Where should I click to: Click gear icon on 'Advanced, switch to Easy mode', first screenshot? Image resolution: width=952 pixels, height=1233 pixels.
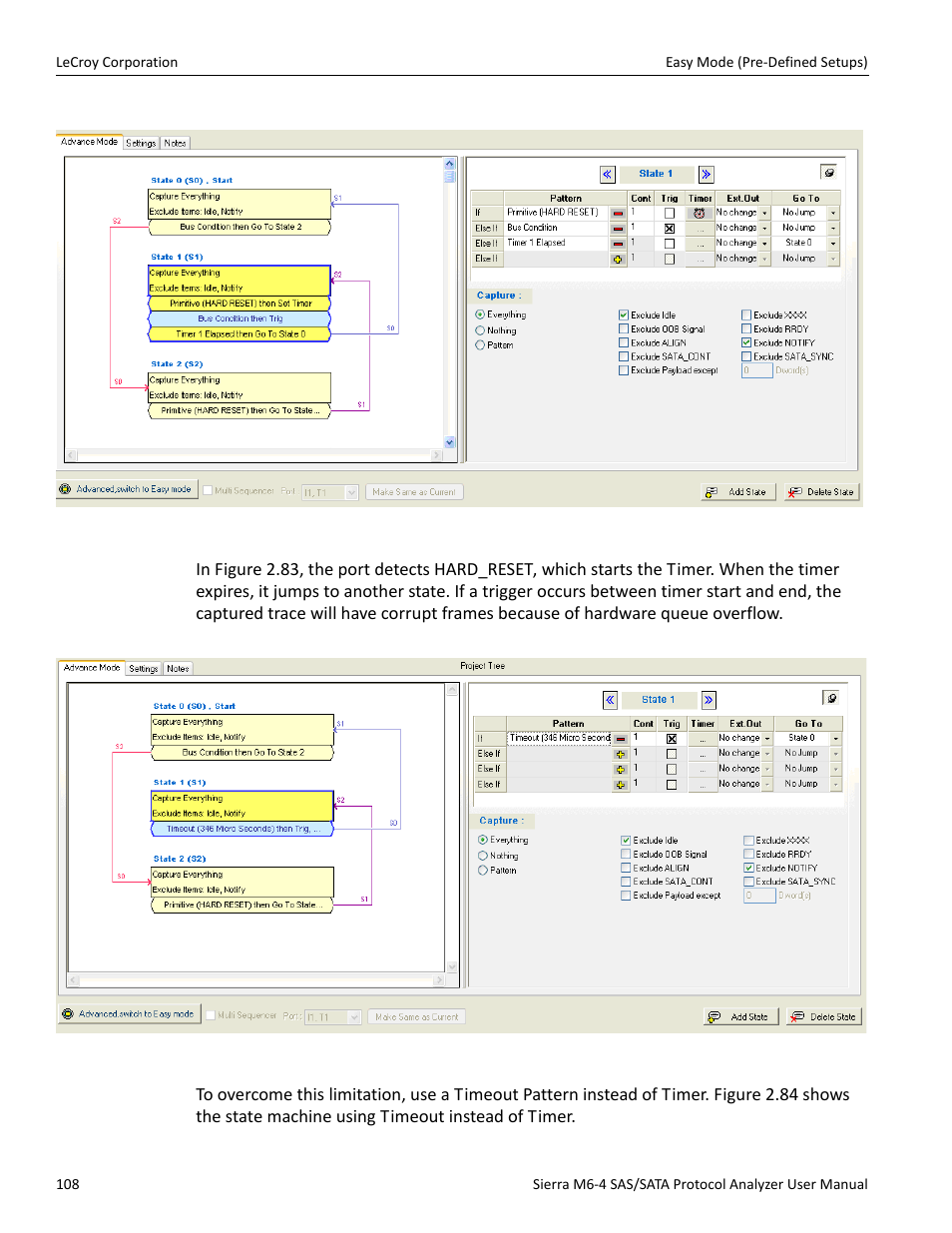tap(66, 489)
